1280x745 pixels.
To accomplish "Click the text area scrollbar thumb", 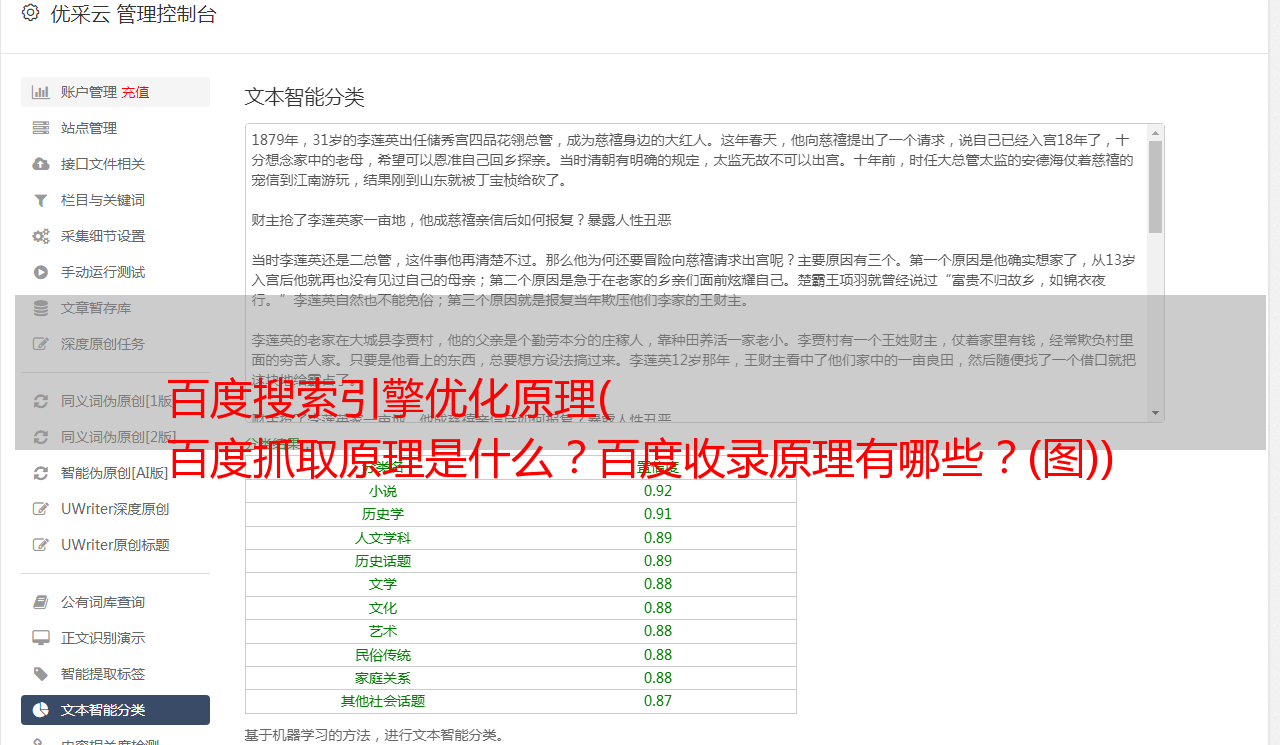I will click(x=1155, y=187).
